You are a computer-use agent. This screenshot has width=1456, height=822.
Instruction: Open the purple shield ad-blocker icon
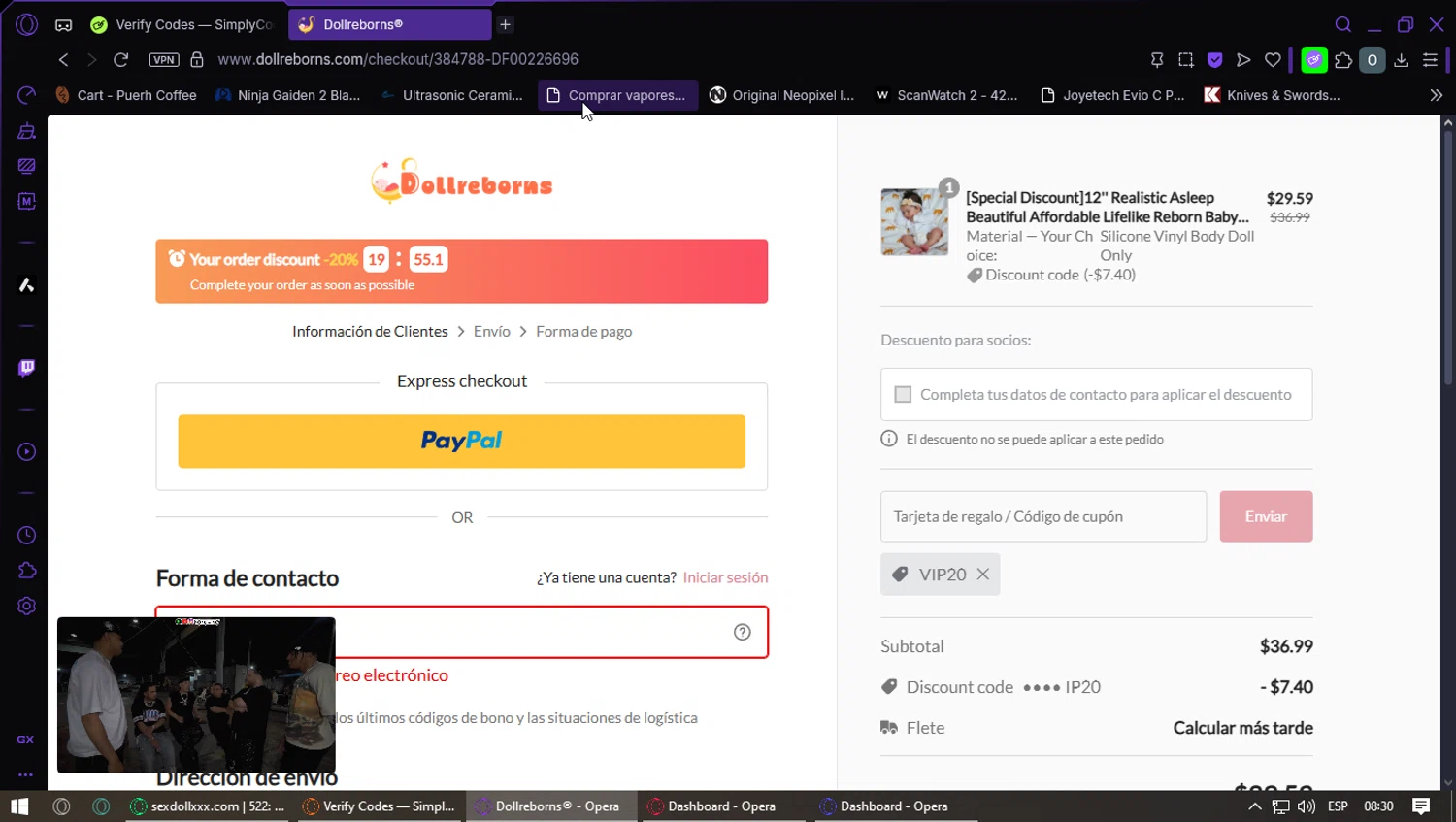pos(1214,60)
